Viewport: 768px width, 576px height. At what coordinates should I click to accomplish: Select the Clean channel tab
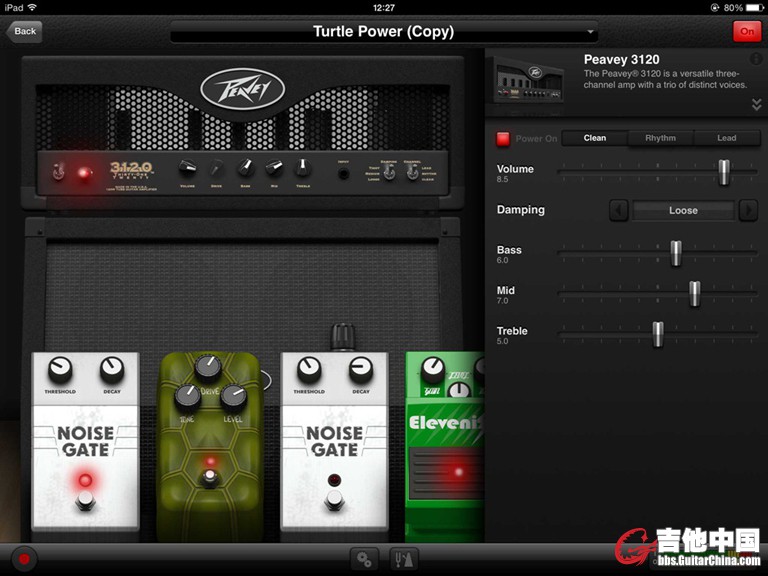[595, 138]
